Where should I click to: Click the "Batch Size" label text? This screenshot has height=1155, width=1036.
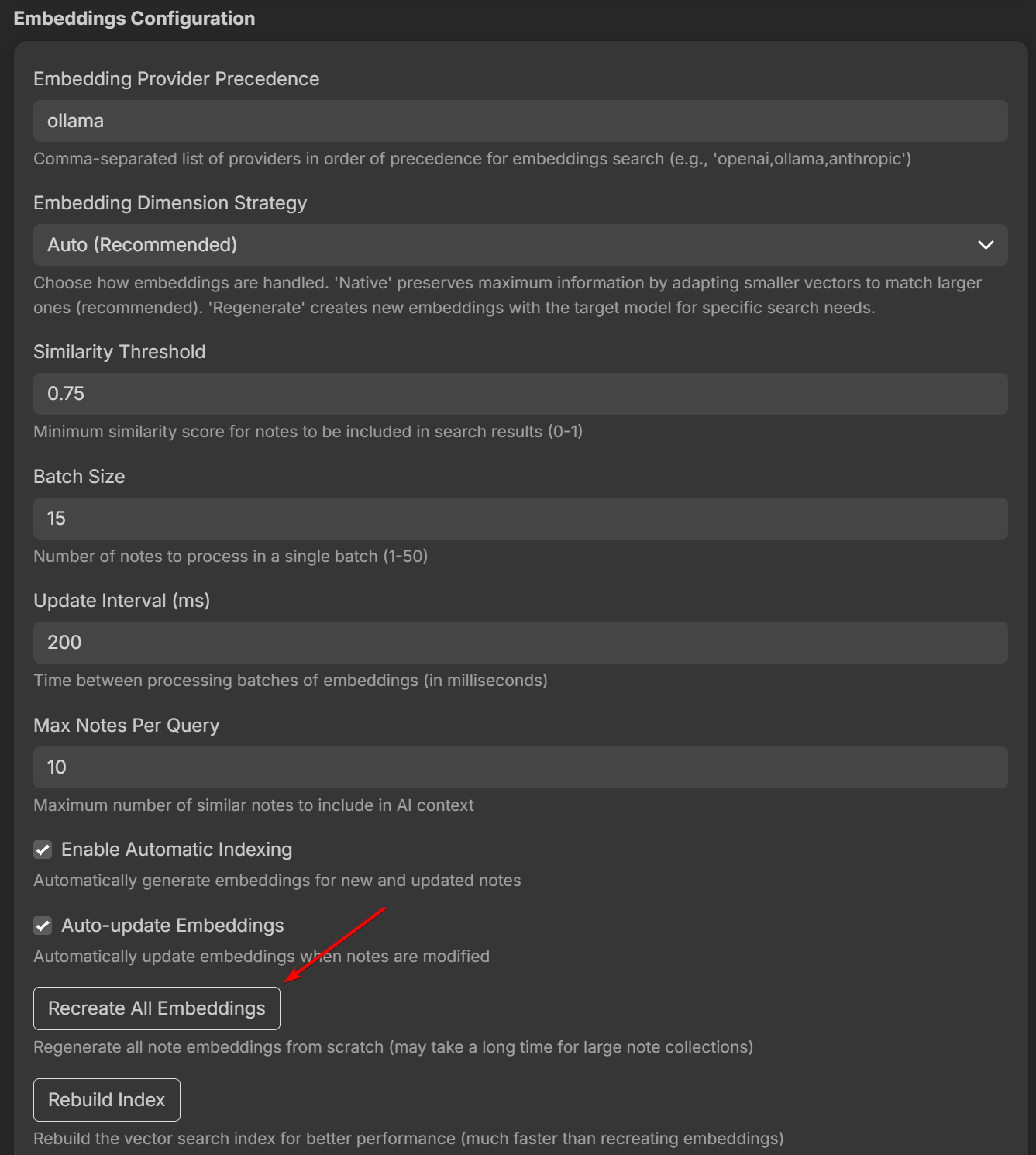click(x=79, y=477)
